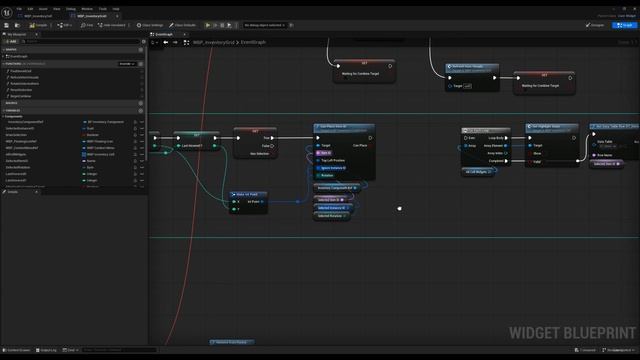Open Output Log in the status bar
This screenshot has height=360, width=640.
click(x=46, y=350)
